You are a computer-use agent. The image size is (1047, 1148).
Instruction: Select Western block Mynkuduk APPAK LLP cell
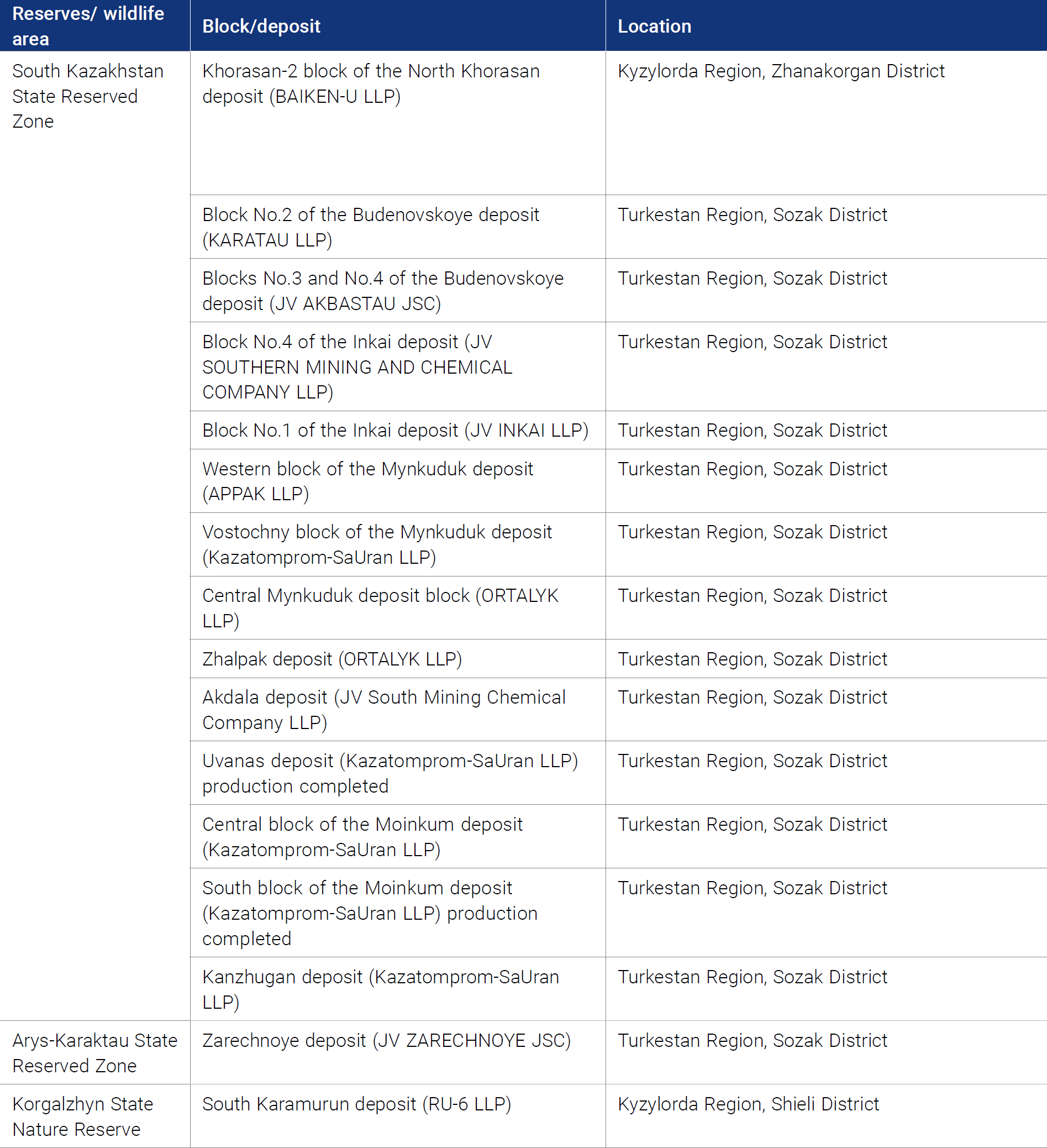click(x=397, y=481)
